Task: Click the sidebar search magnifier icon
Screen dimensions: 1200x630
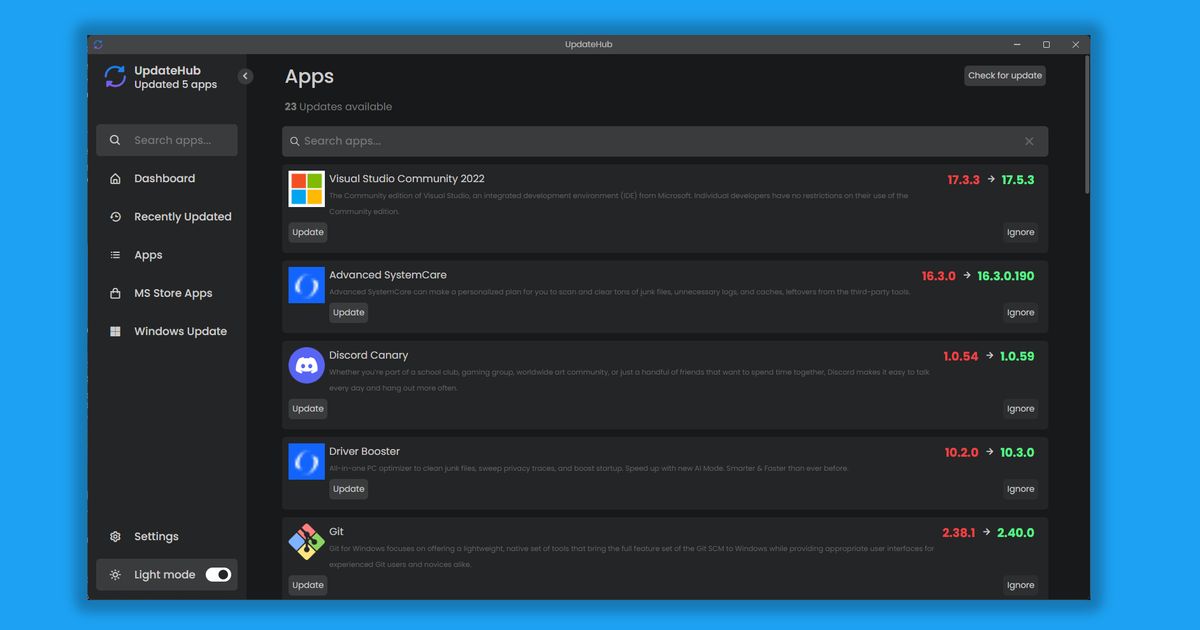Action: [x=115, y=140]
